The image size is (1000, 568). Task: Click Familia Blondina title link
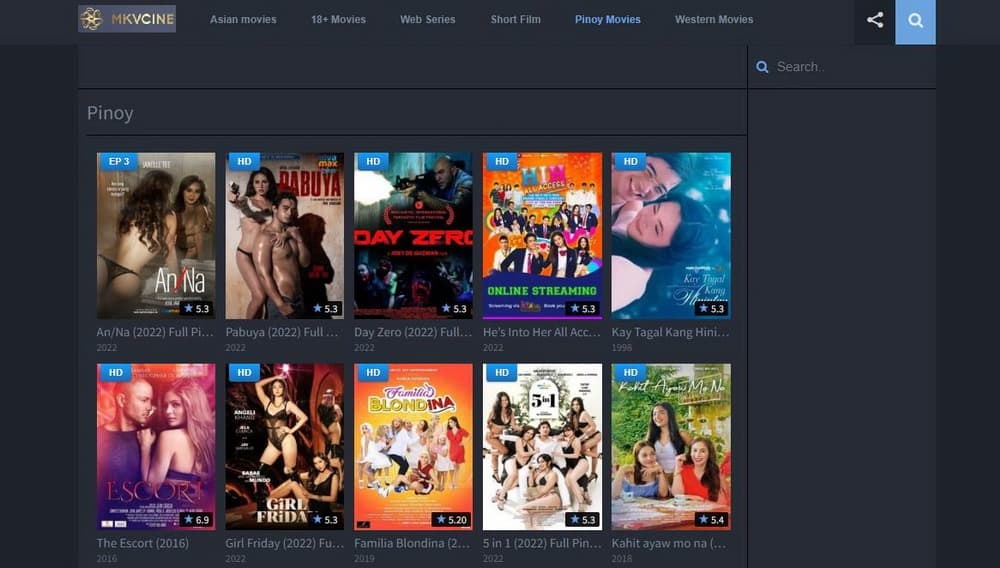pos(412,543)
